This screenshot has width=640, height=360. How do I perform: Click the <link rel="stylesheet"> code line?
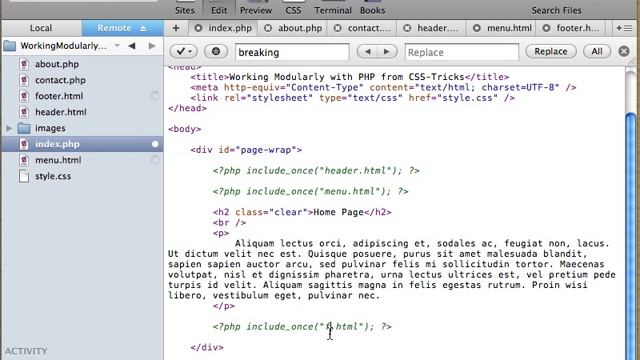tap(352, 98)
